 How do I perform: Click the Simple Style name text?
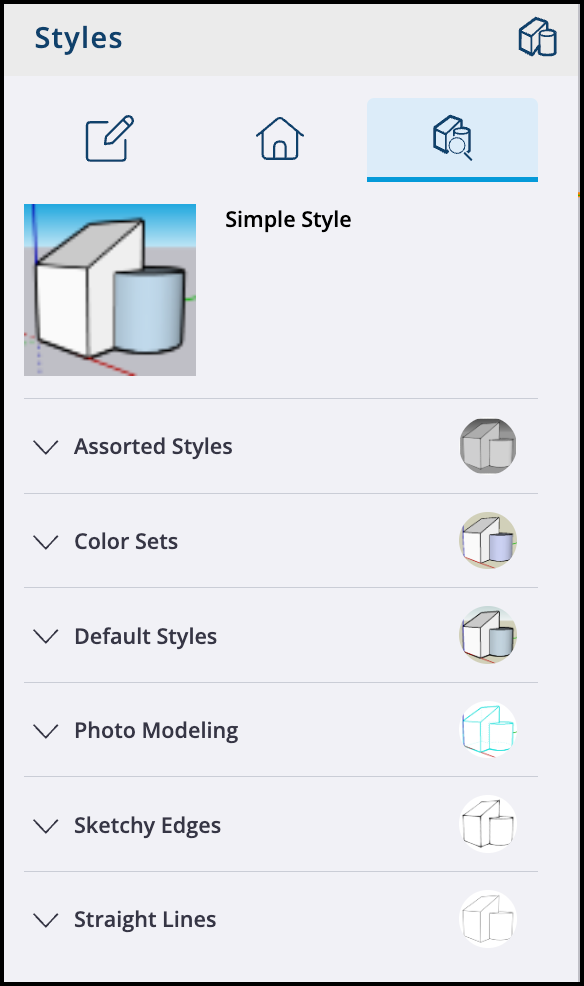click(288, 219)
